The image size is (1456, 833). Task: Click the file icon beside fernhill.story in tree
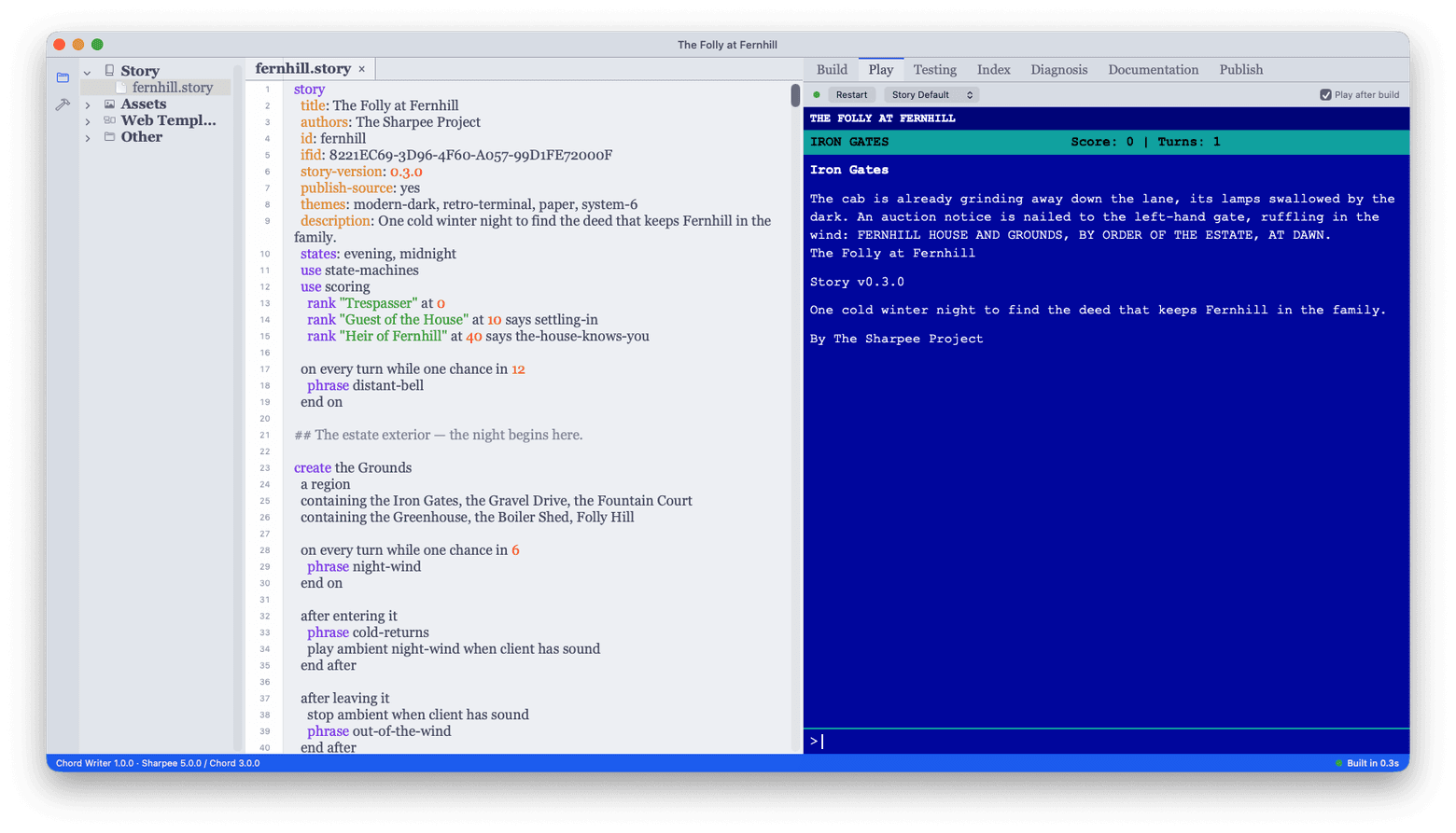pos(121,88)
